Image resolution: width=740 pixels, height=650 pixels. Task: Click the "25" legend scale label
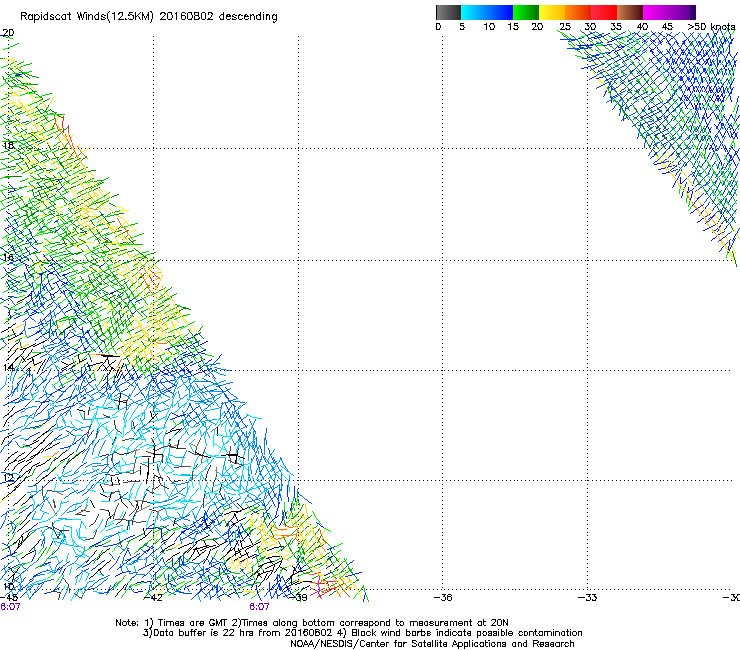tap(565, 27)
